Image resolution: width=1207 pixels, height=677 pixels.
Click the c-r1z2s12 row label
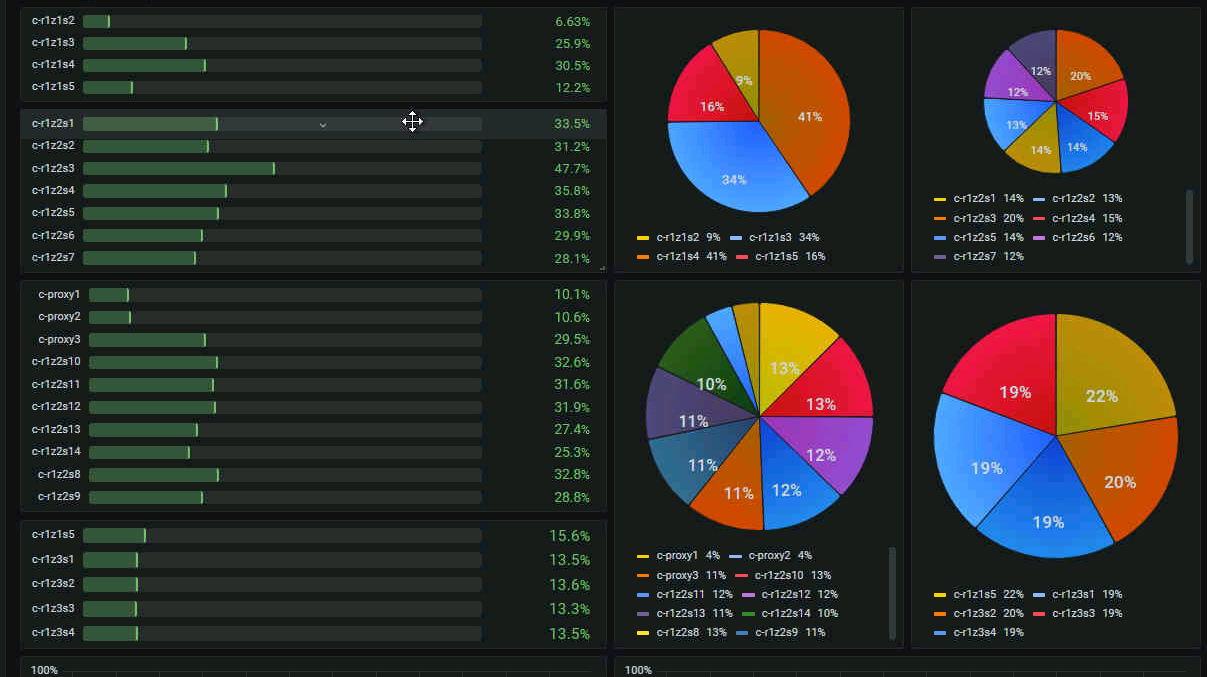56,407
